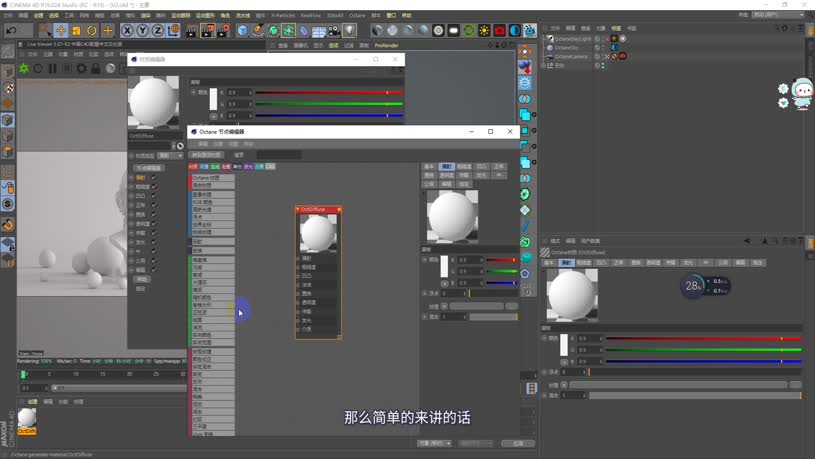Toggle the X axis lock
Screen dimensions: 815x459
[127, 31]
